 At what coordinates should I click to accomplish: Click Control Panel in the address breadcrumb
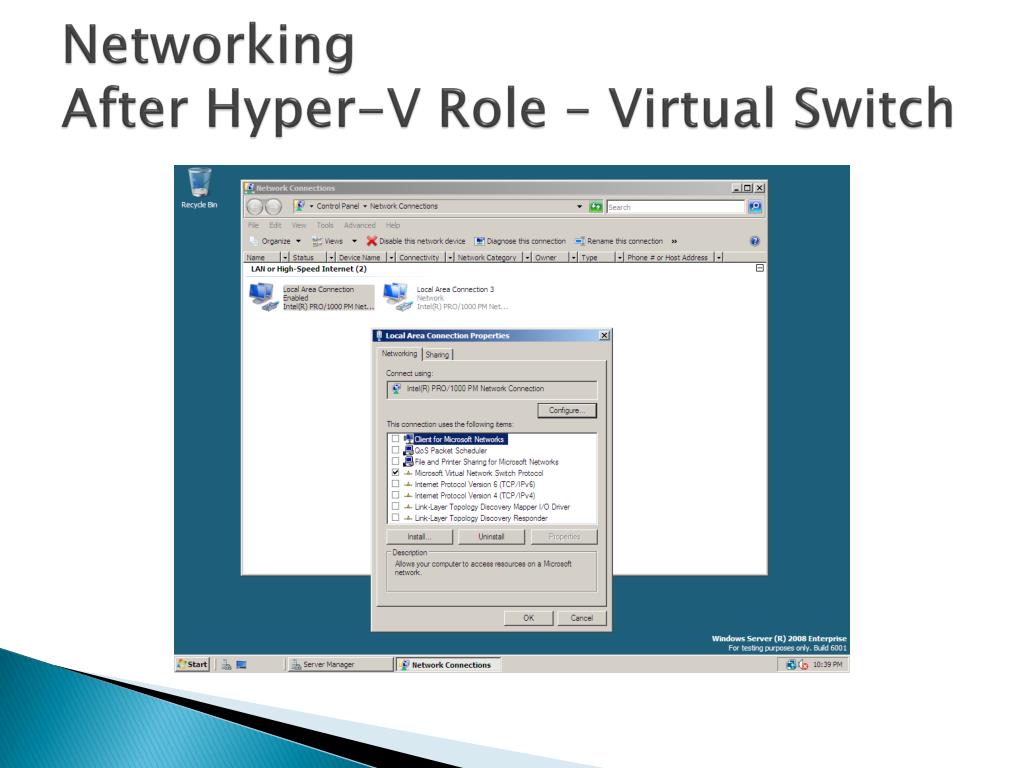[338, 206]
